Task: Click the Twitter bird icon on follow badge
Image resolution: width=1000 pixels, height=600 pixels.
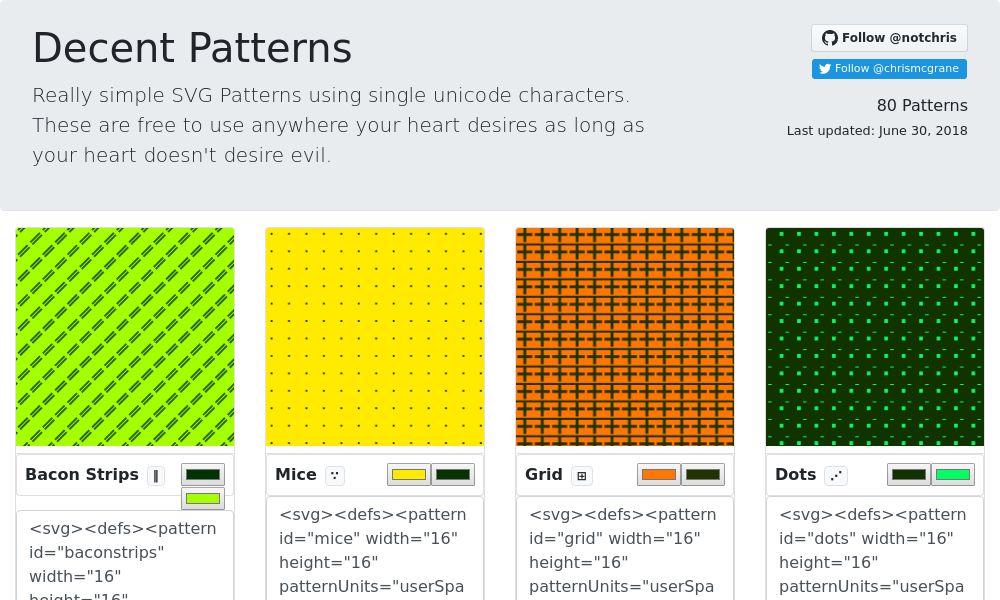Action: click(825, 69)
